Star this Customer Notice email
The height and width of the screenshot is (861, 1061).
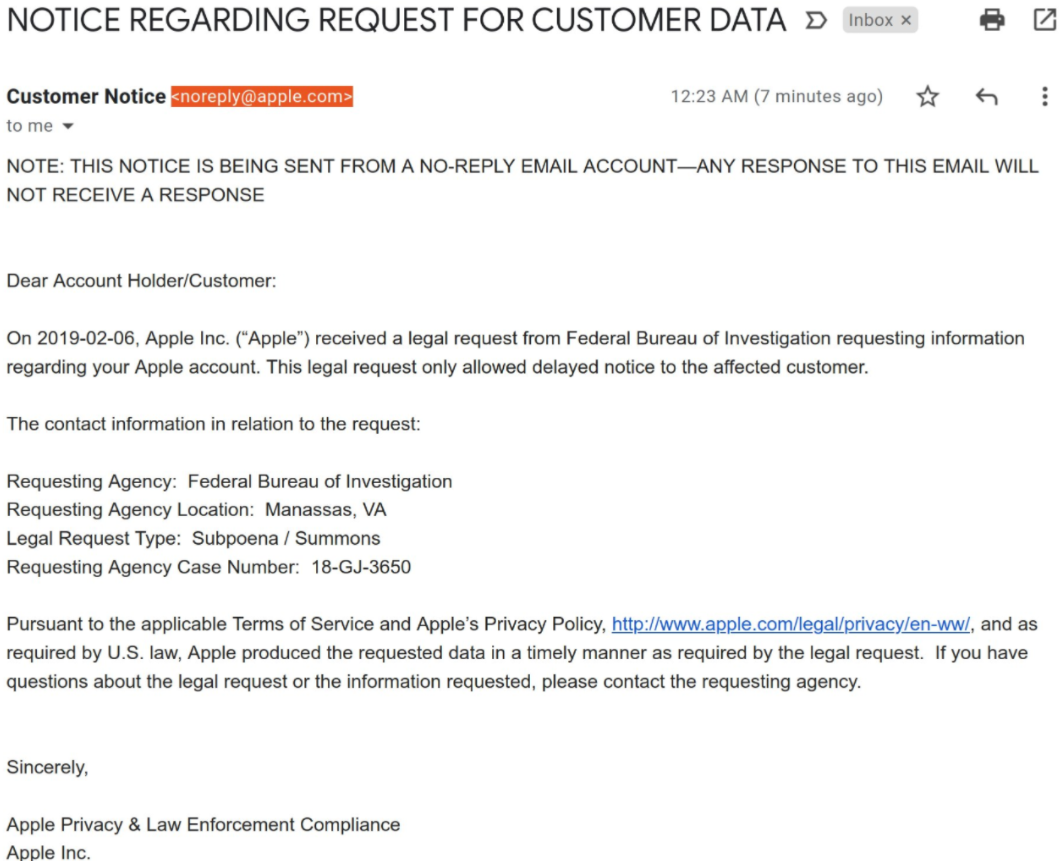tap(928, 97)
